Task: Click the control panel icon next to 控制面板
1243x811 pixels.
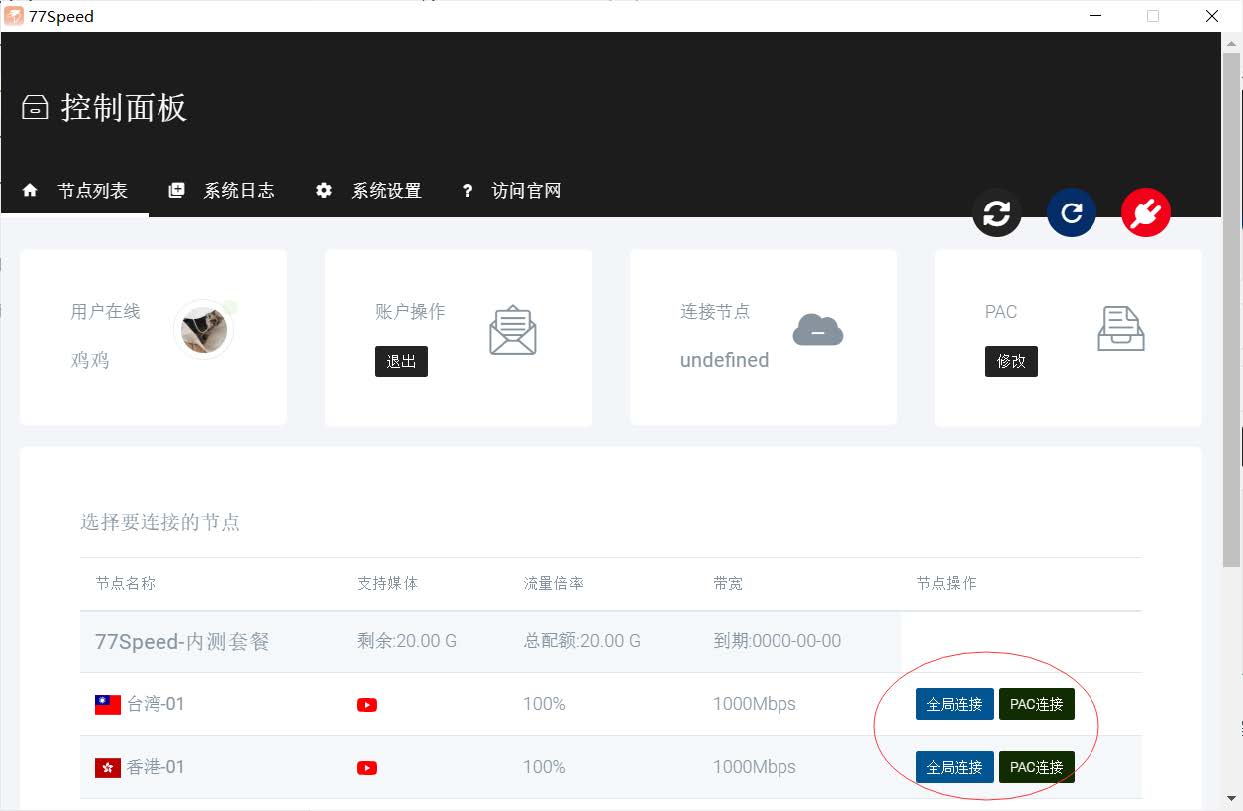Action: click(x=35, y=107)
